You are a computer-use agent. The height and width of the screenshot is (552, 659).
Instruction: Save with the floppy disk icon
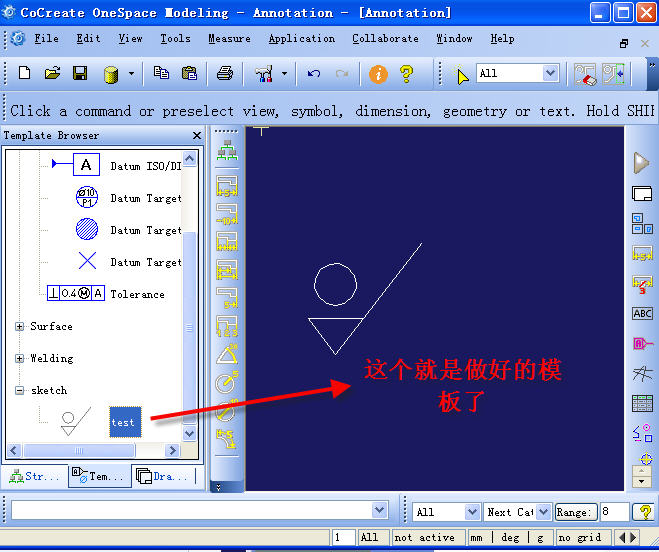[x=80, y=74]
